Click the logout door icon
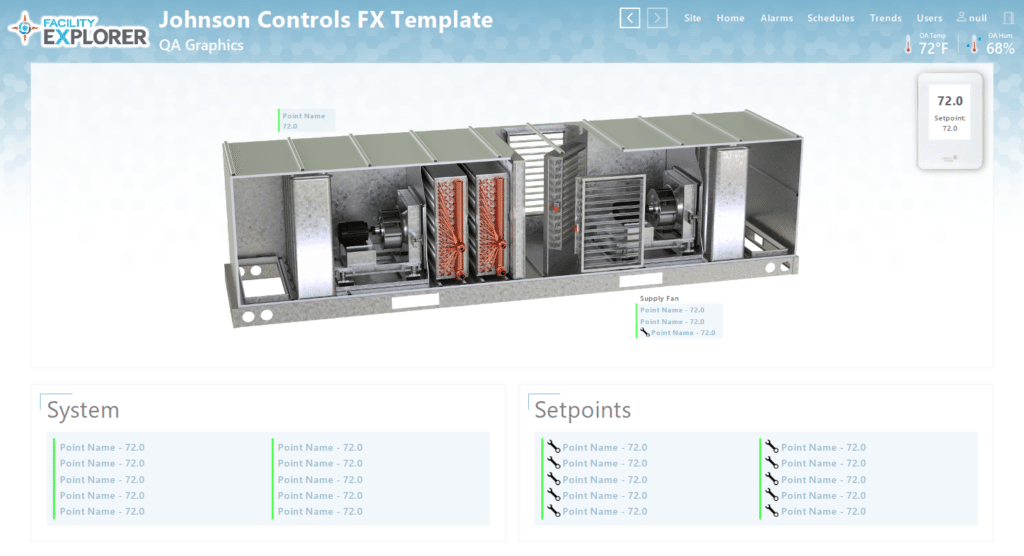1024x556 pixels. [x=1008, y=18]
